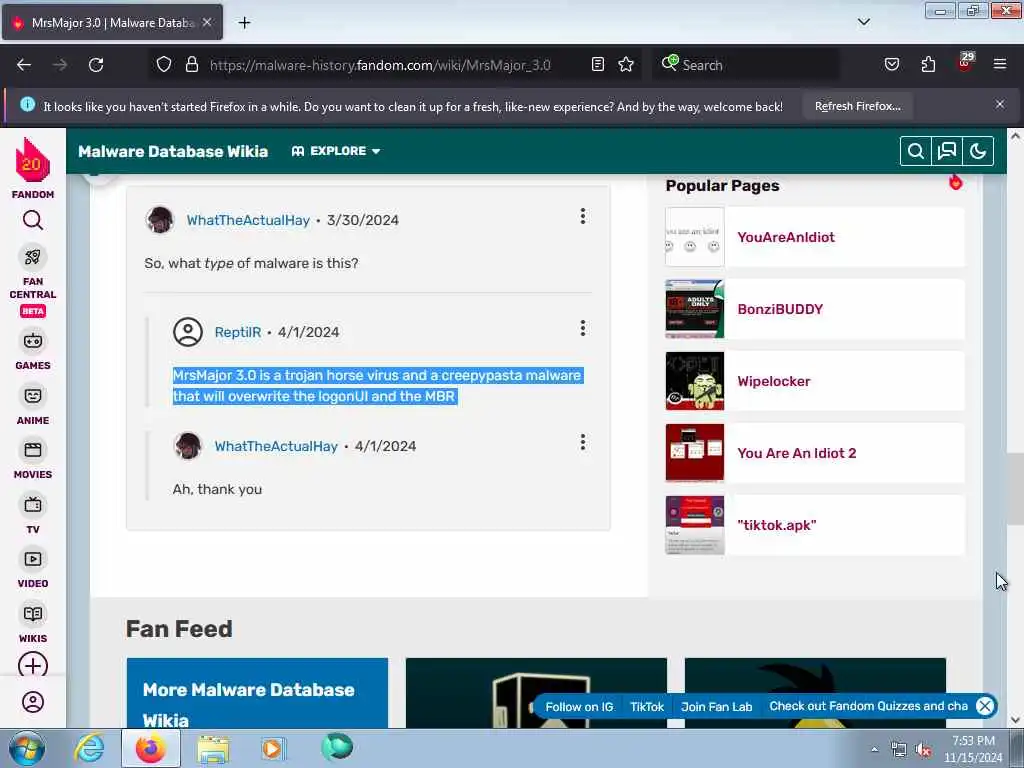Launch Internet Explorer from the taskbar
This screenshot has height=768, width=1024.
[x=89, y=748]
